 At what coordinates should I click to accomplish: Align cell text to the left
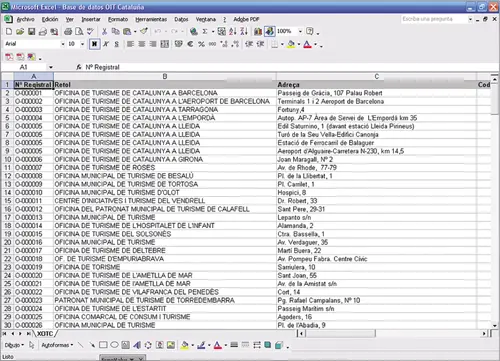tap(130, 44)
